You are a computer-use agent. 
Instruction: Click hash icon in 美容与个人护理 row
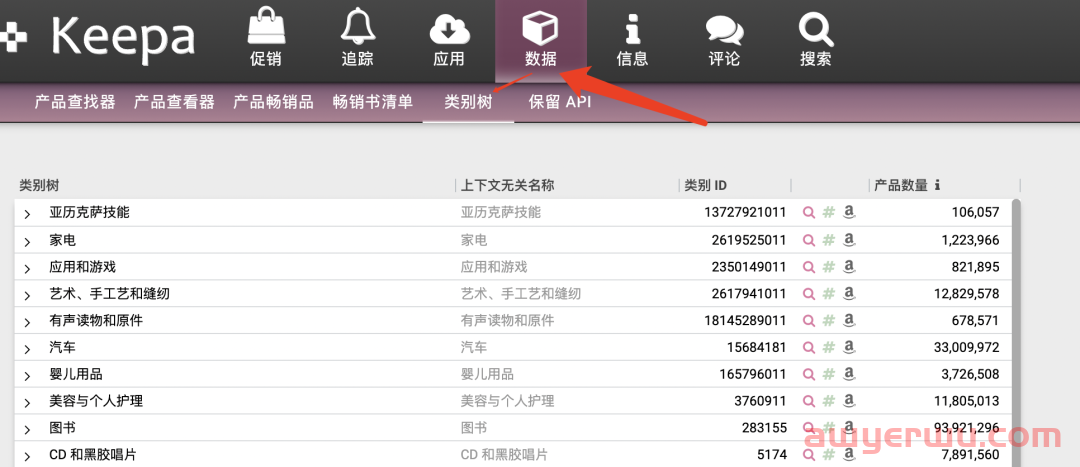(x=829, y=401)
